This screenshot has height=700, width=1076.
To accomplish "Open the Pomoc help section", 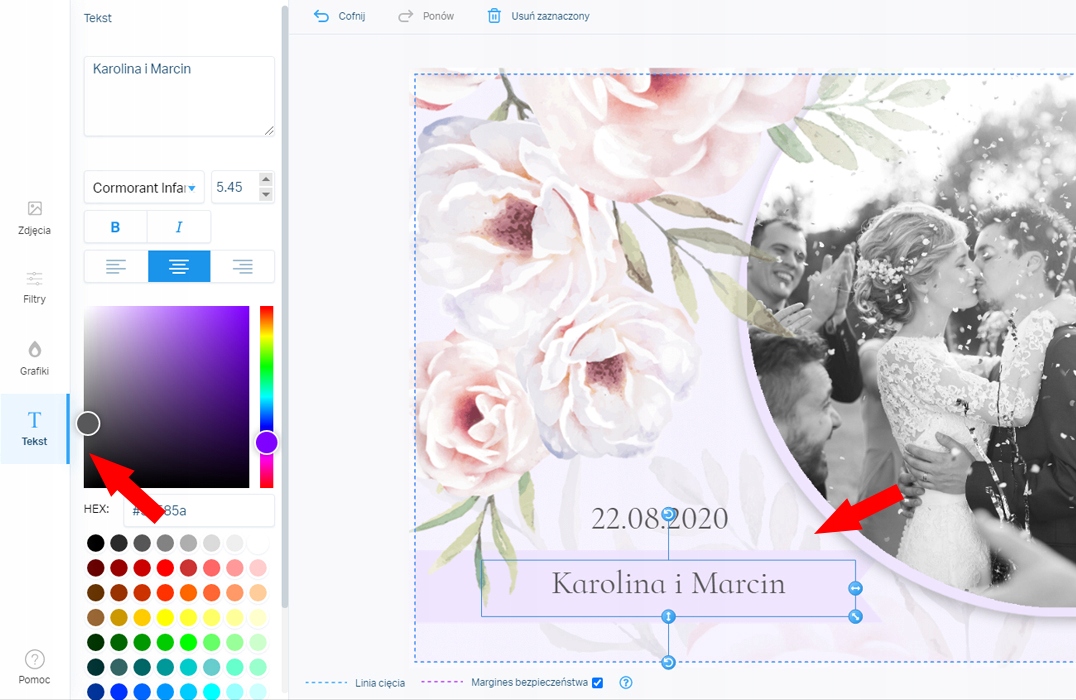I will 34,667.
